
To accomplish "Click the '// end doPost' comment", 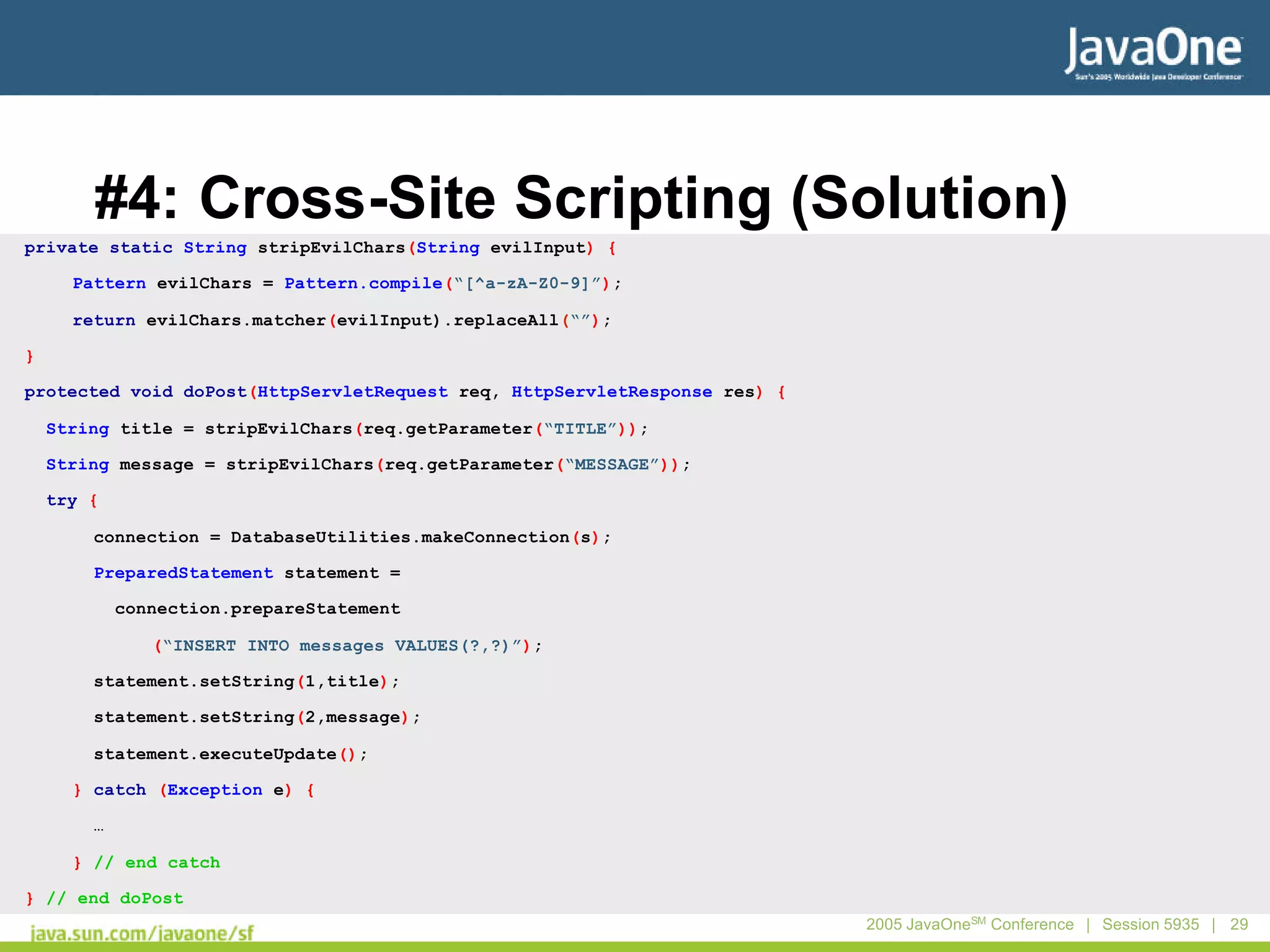I will (x=115, y=899).
